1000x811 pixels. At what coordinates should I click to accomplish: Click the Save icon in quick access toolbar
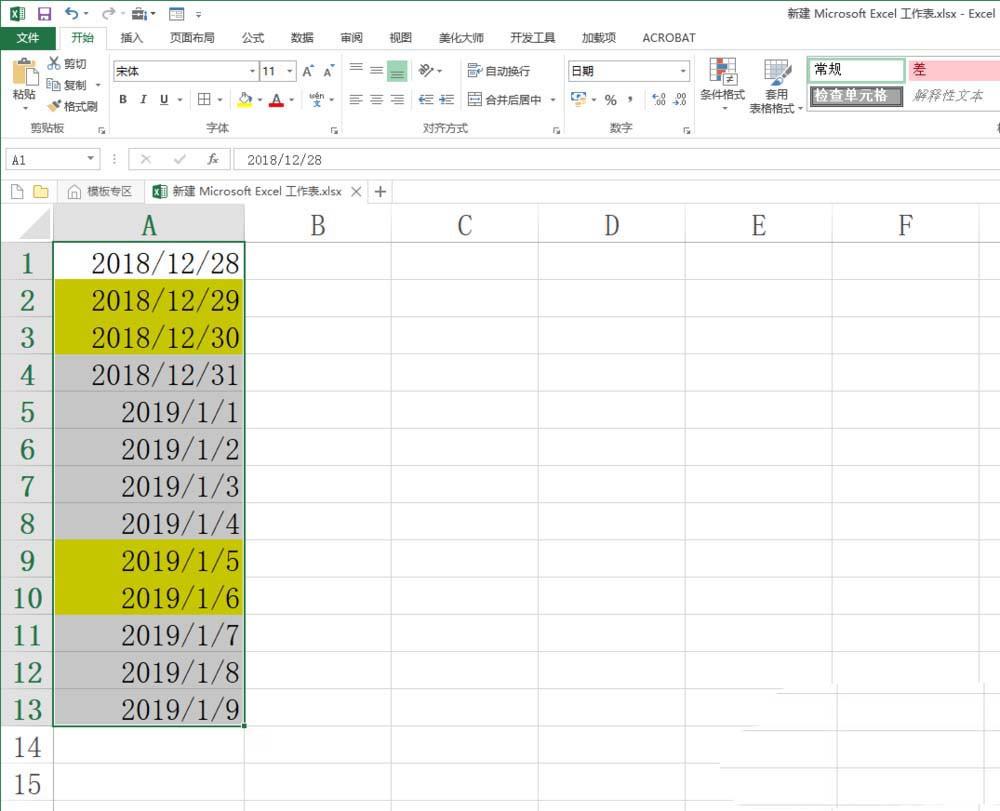click(x=44, y=14)
